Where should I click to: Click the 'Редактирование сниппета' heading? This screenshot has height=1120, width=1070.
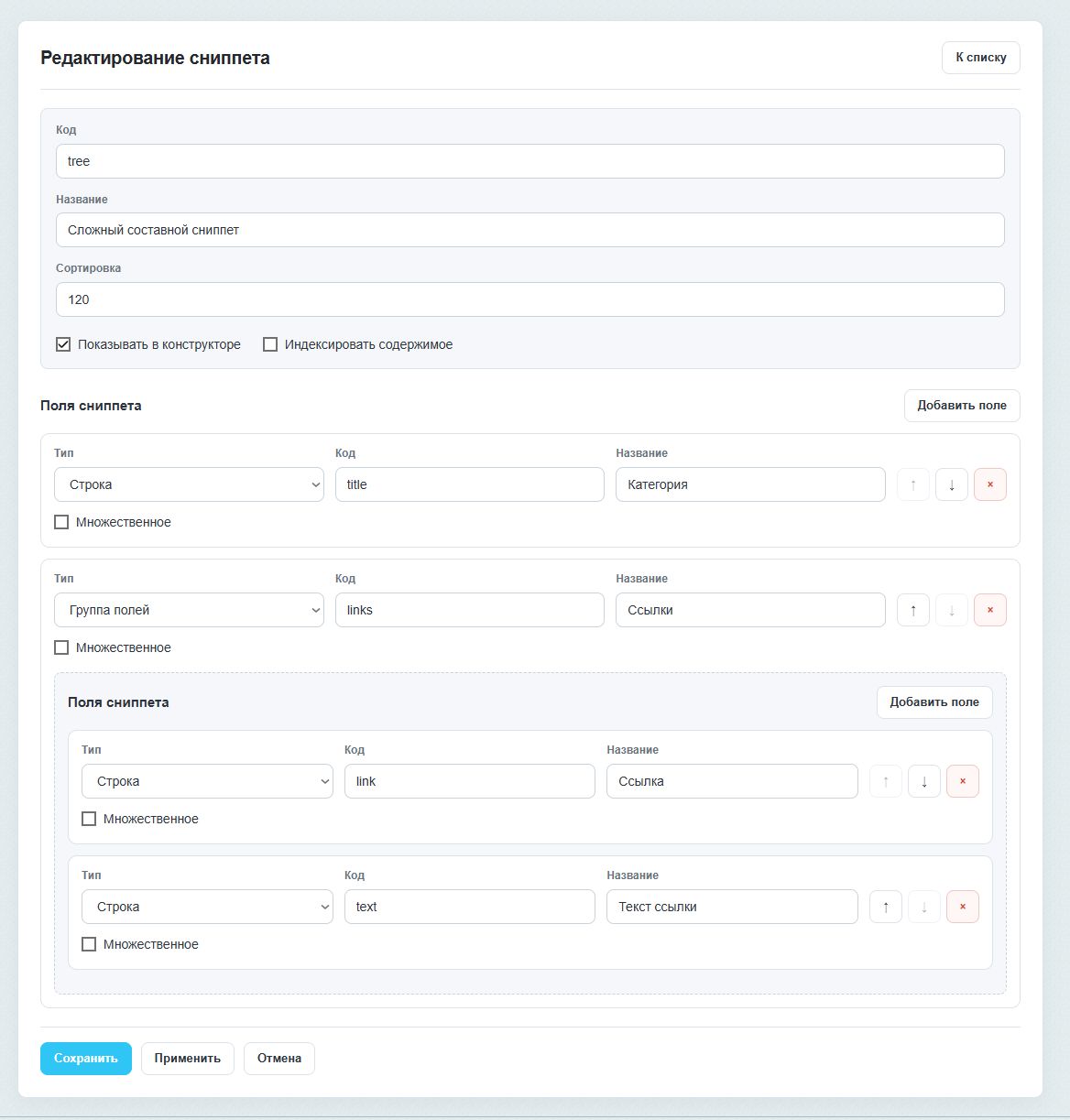[x=155, y=58]
